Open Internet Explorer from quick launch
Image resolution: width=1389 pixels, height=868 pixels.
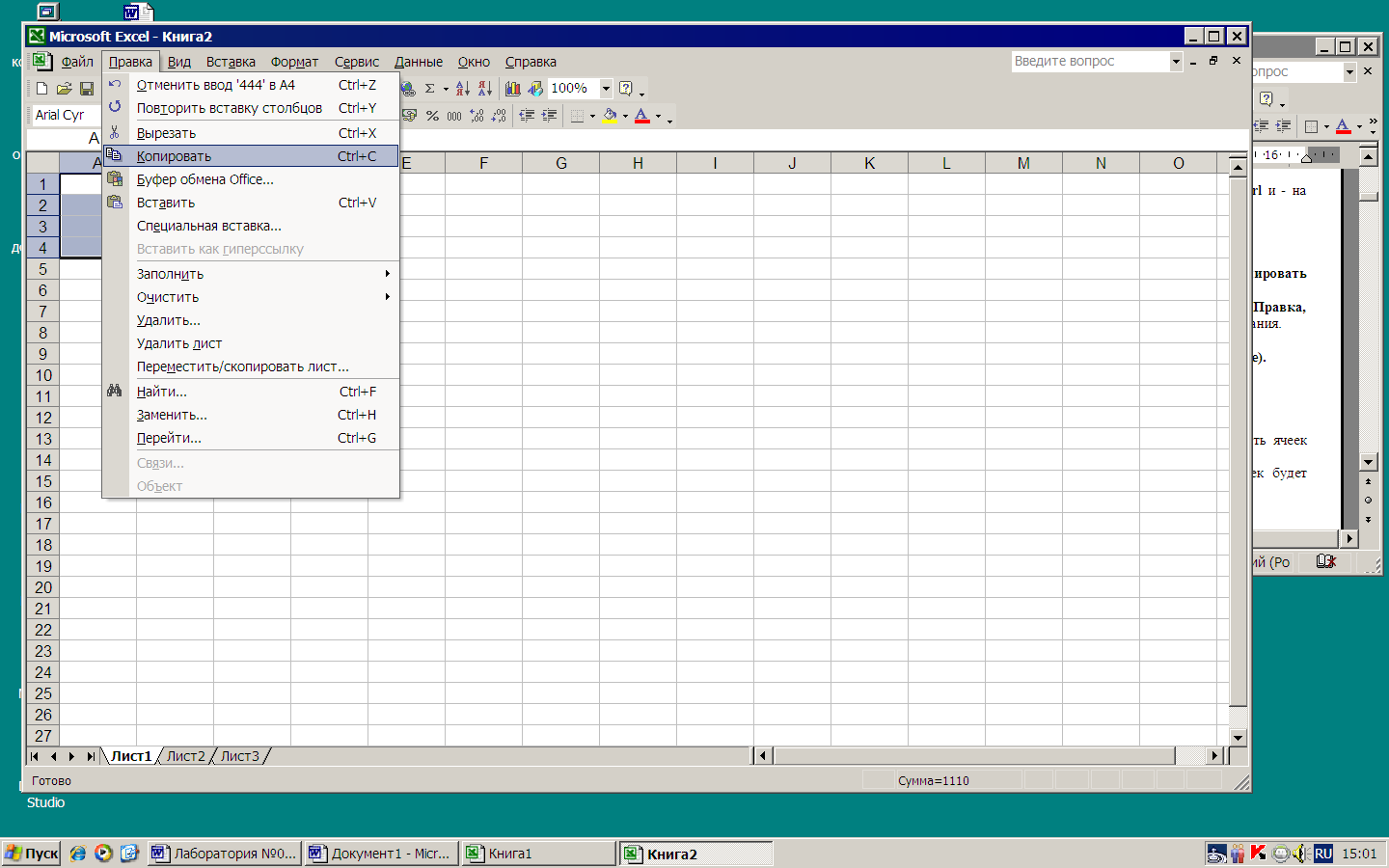click(x=78, y=854)
